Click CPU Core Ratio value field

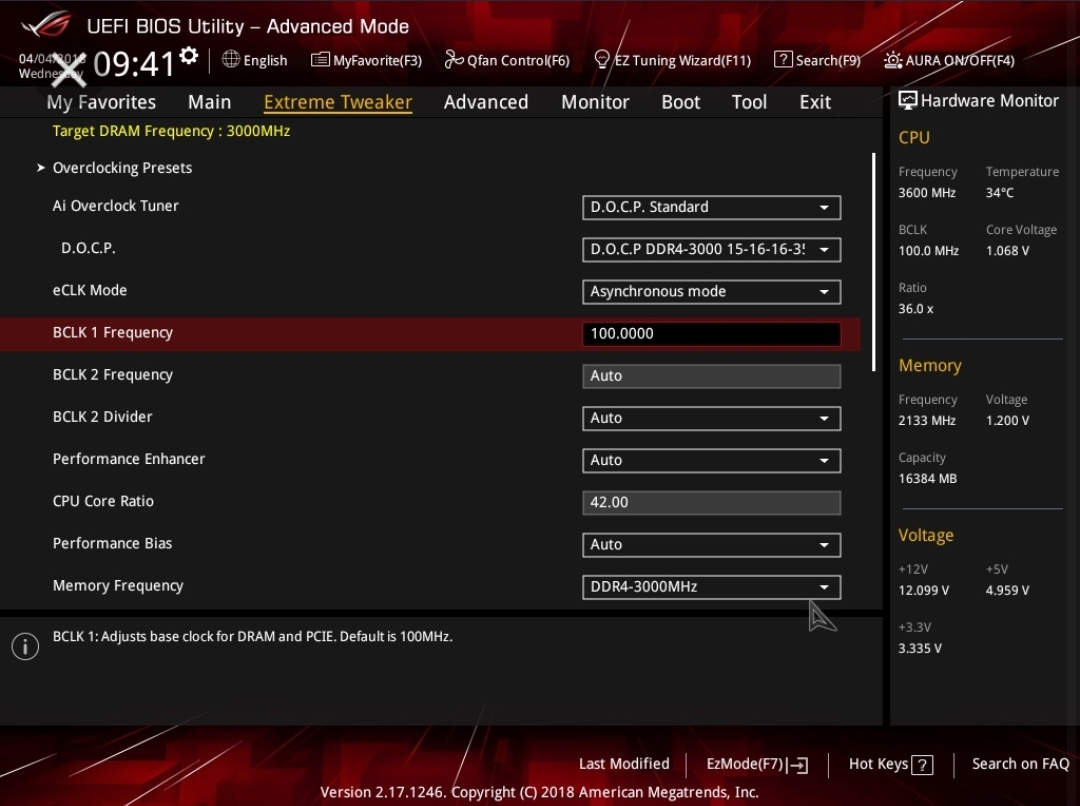pos(712,503)
